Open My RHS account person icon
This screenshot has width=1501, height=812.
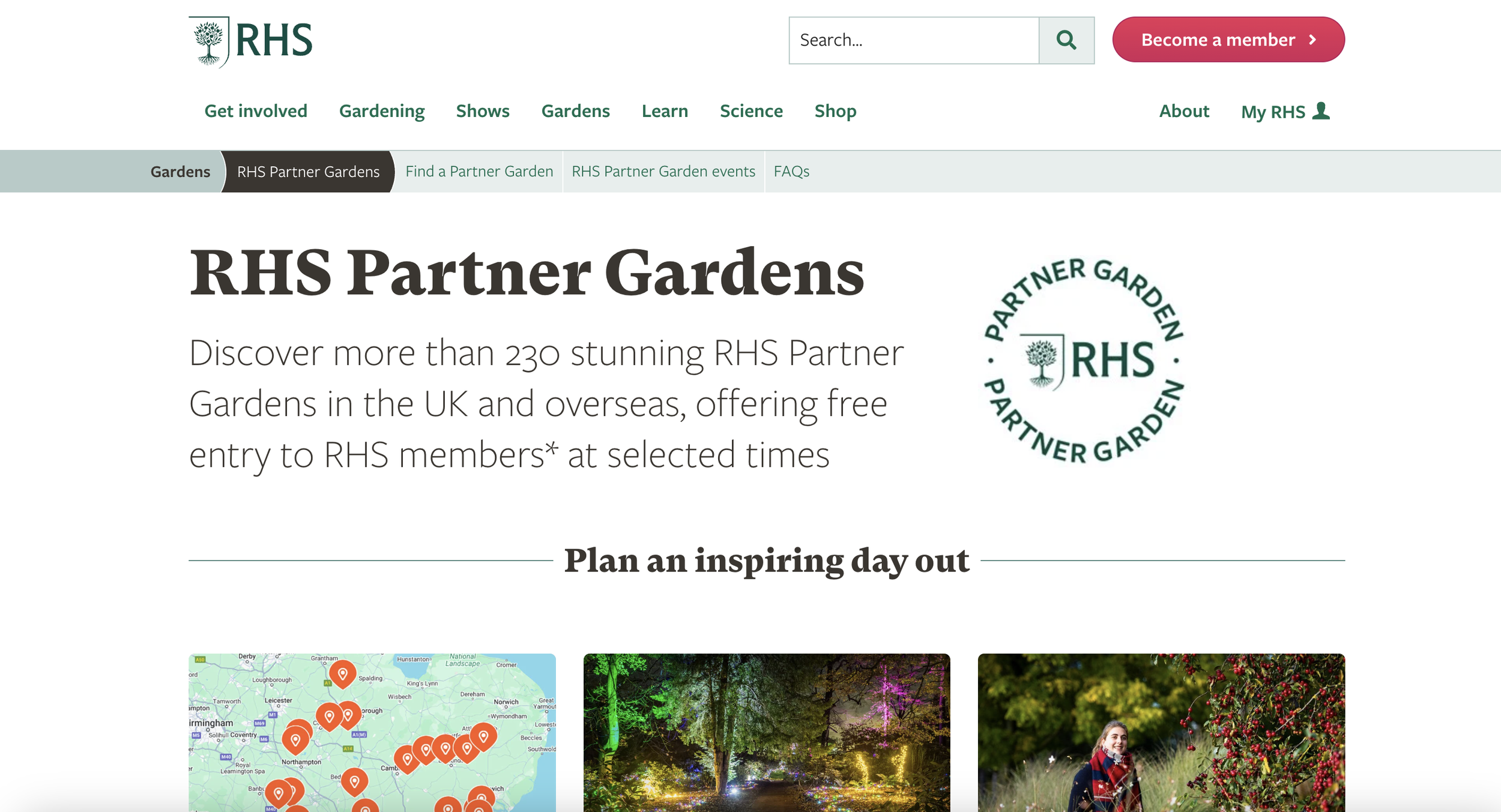pos(1321,111)
